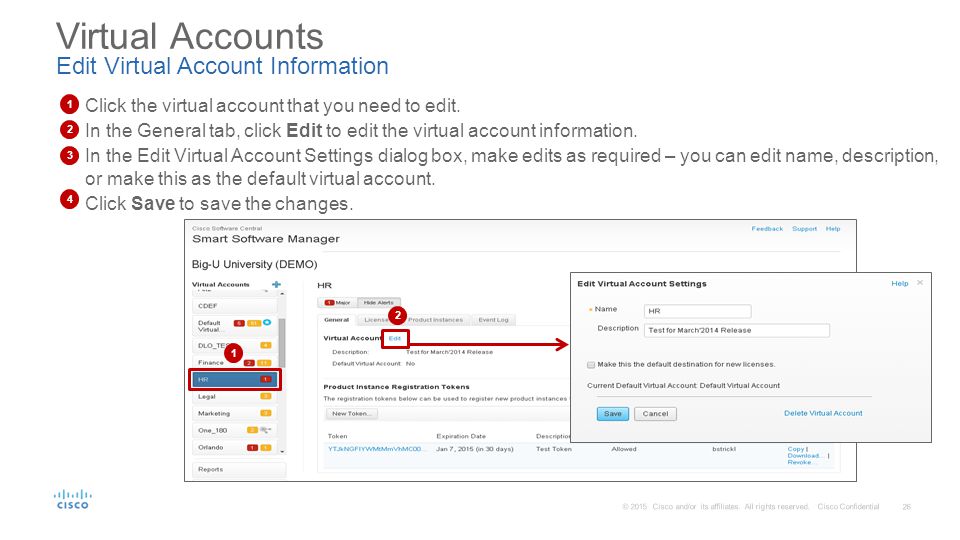This screenshot has height=540, width=960.
Task: Select the Legal virtual account
Action: (x=234, y=397)
